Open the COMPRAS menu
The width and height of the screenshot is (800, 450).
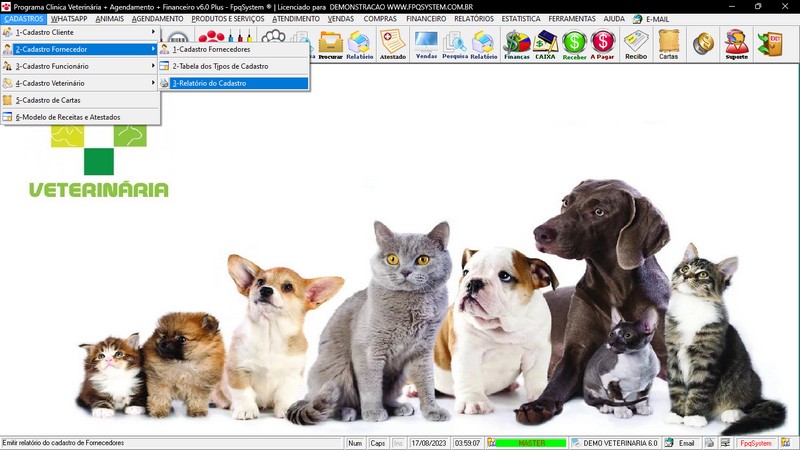tap(380, 19)
